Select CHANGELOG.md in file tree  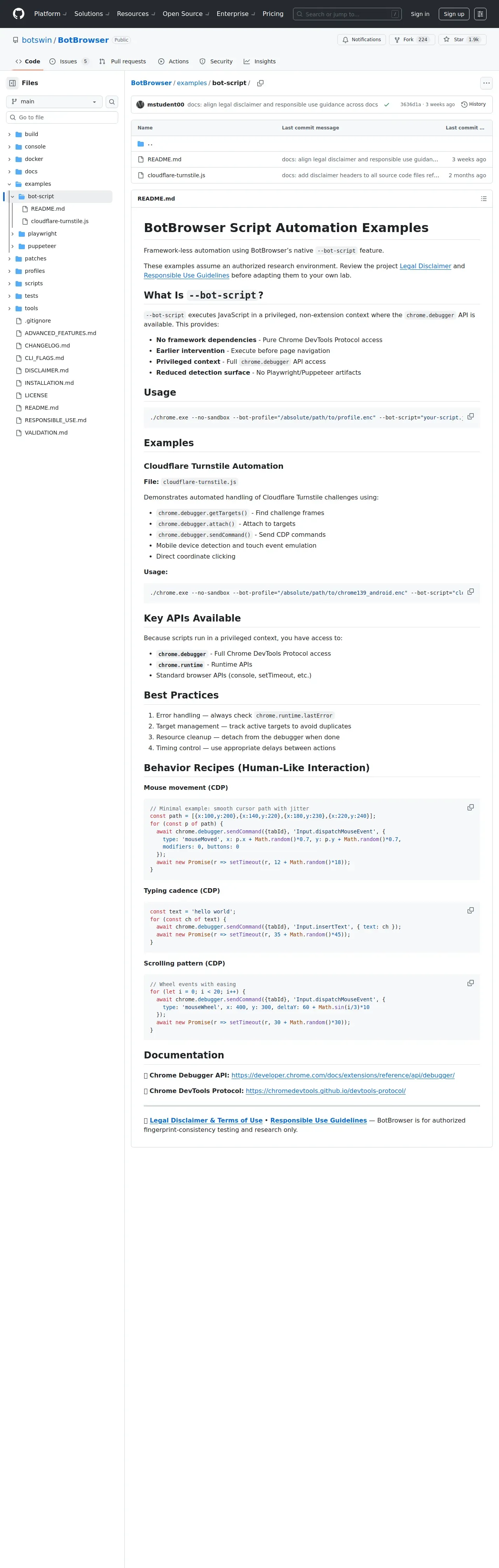pyautogui.click(x=47, y=346)
